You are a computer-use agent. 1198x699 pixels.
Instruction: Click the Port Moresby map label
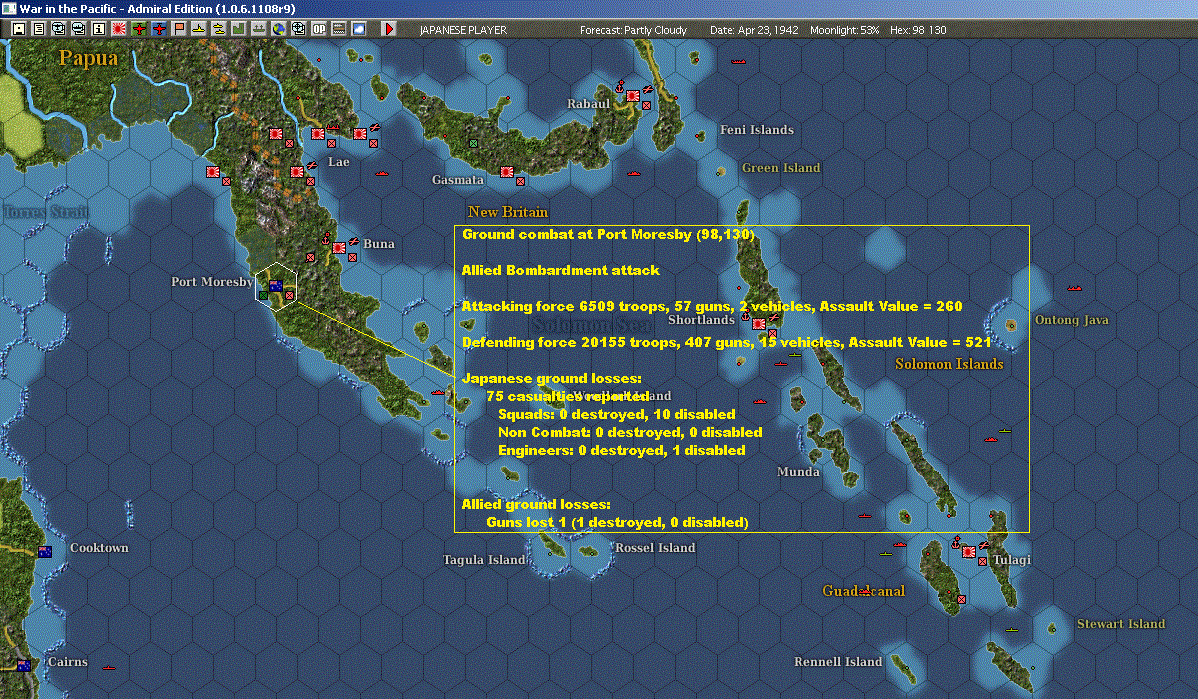pyautogui.click(x=212, y=282)
